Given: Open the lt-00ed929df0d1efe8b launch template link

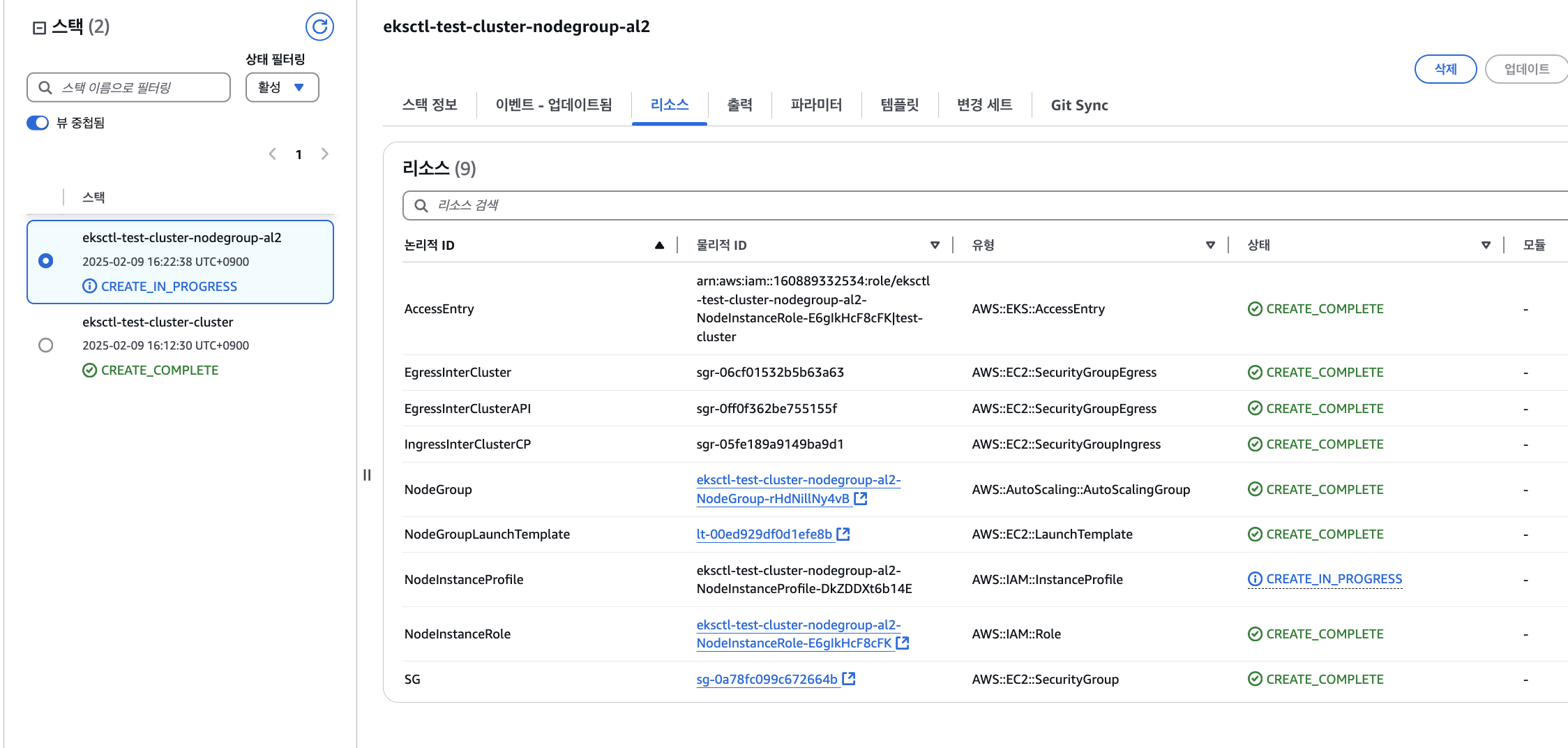Looking at the screenshot, I should tap(764, 534).
